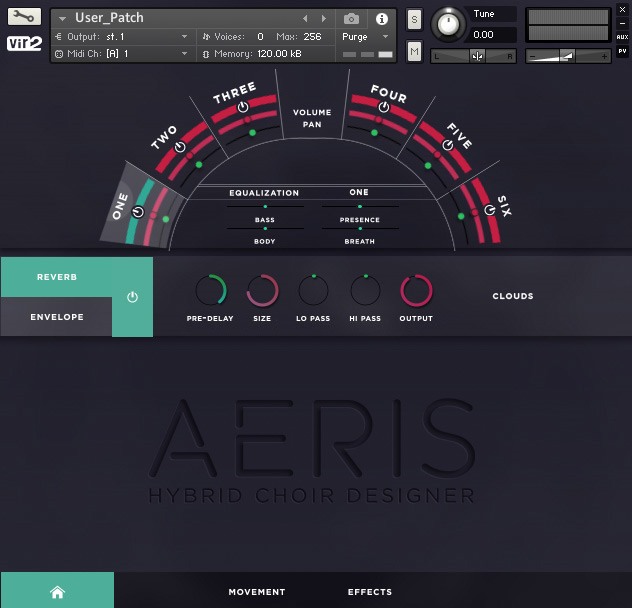Viewport: 632px width, 608px height.
Task: Select layer SIX segment label
Action: pos(504,206)
